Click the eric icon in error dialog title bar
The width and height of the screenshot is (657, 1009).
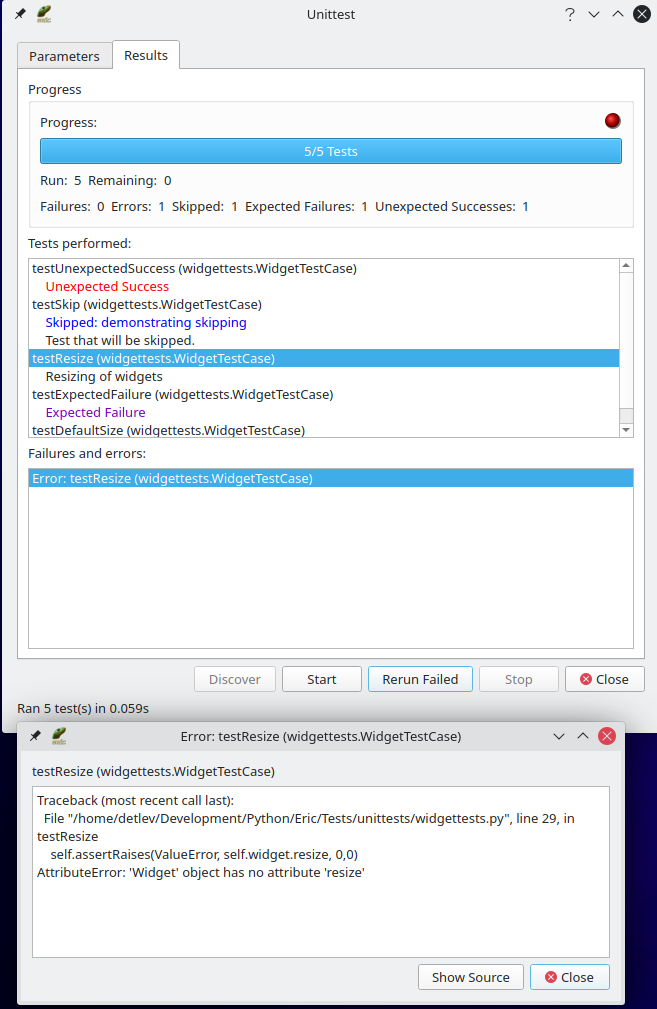tap(59, 736)
